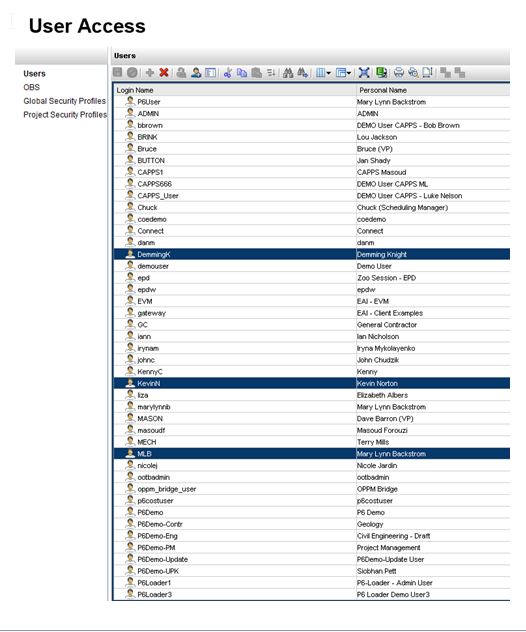The height and width of the screenshot is (632, 526).
Task: Select the highlighted MLB user row
Action: [311, 454]
